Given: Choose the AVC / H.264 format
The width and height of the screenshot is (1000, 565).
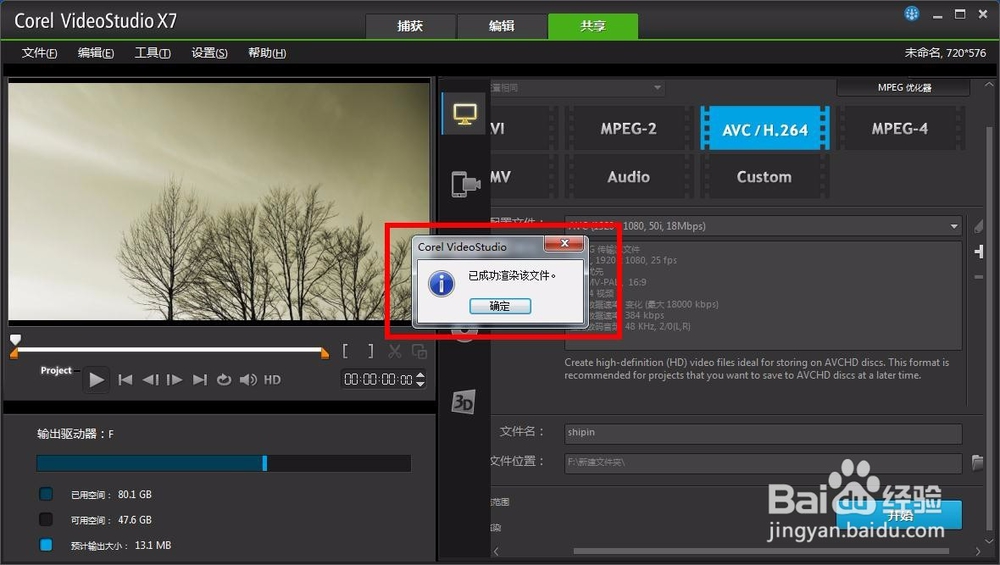Looking at the screenshot, I should 765,129.
